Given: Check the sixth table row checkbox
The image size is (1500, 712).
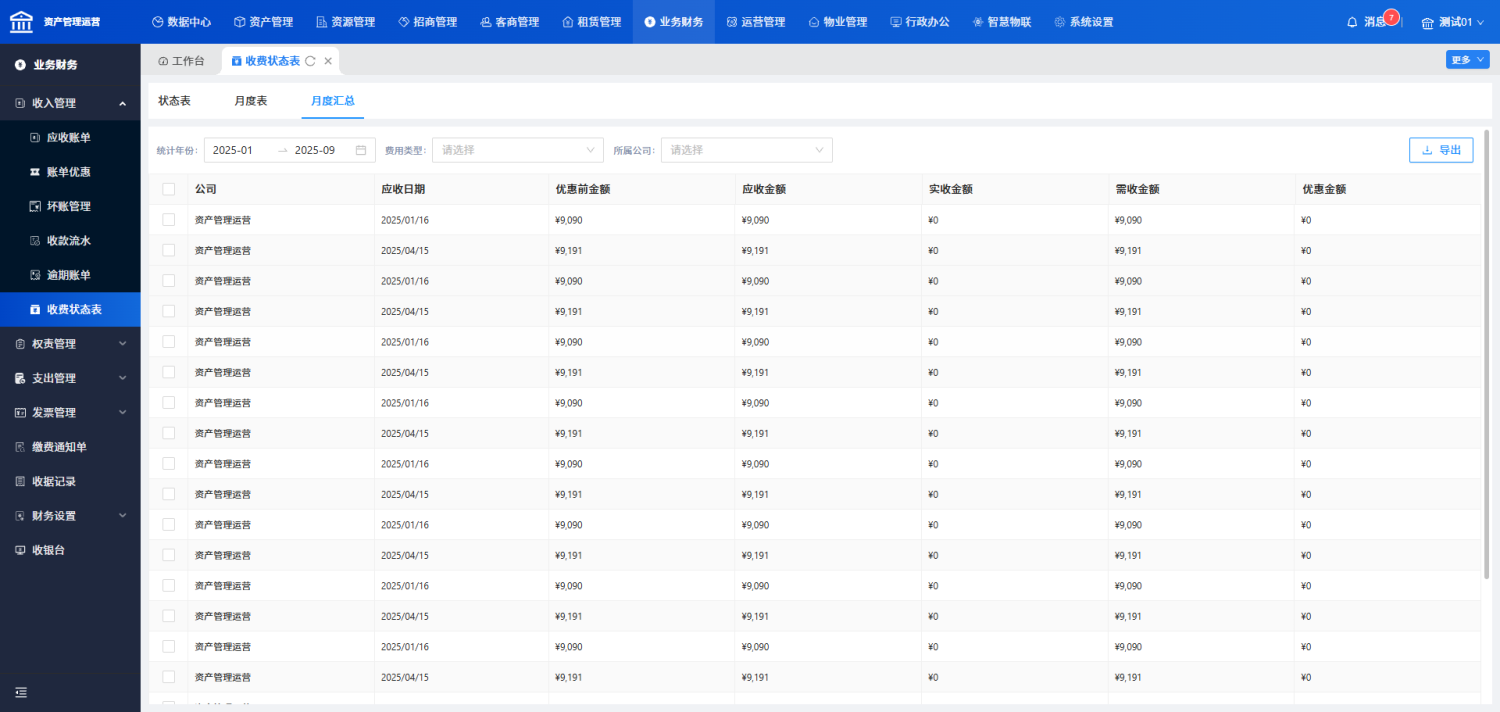Looking at the screenshot, I should click(x=168, y=372).
